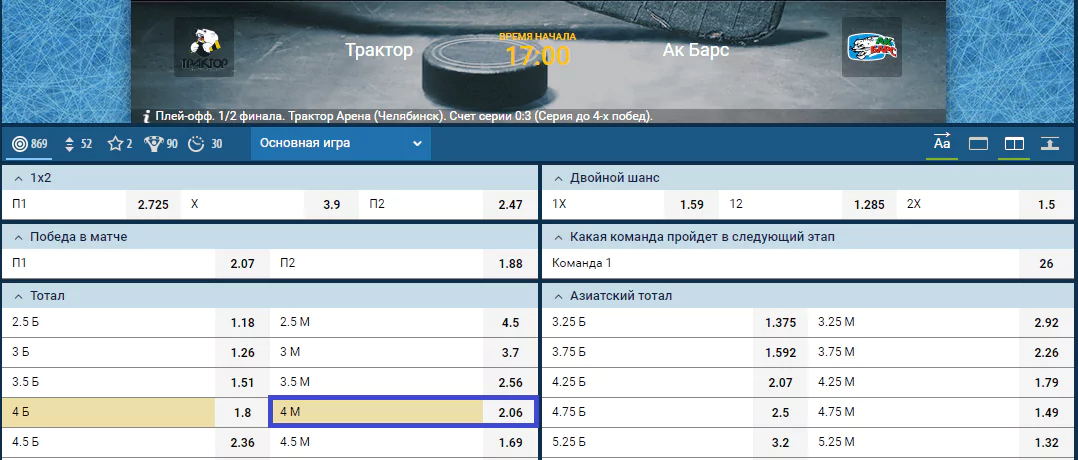Collapse the Тотал section
This screenshot has width=1078, height=460.
point(19,296)
